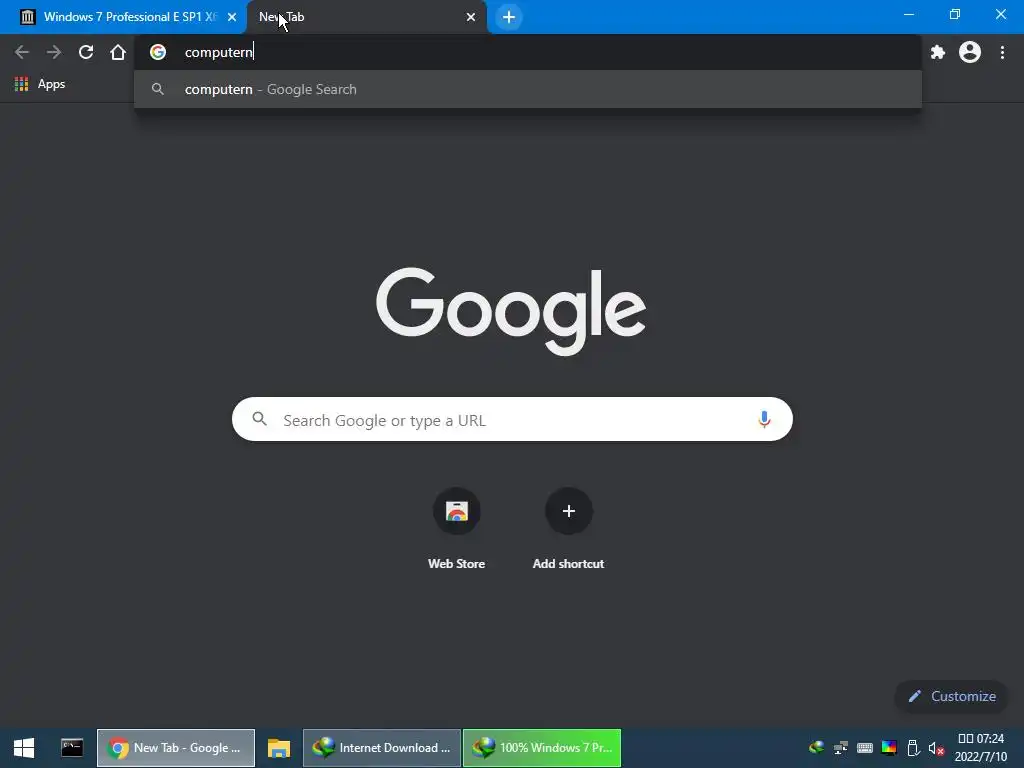The image size is (1024, 768).
Task: Click the muted volume tray icon
Action: (936, 748)
